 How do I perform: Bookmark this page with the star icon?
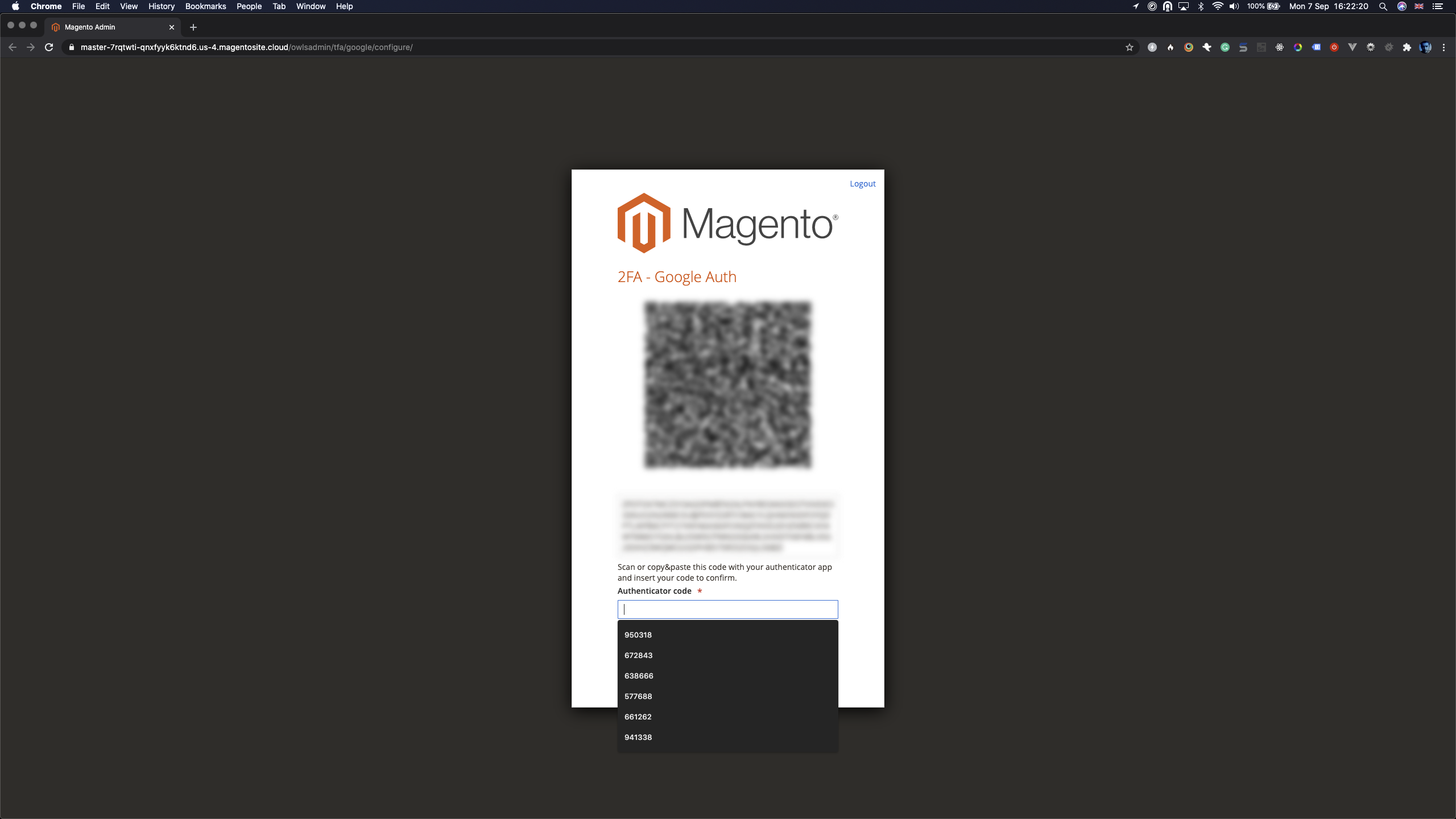click(1129, 47)
